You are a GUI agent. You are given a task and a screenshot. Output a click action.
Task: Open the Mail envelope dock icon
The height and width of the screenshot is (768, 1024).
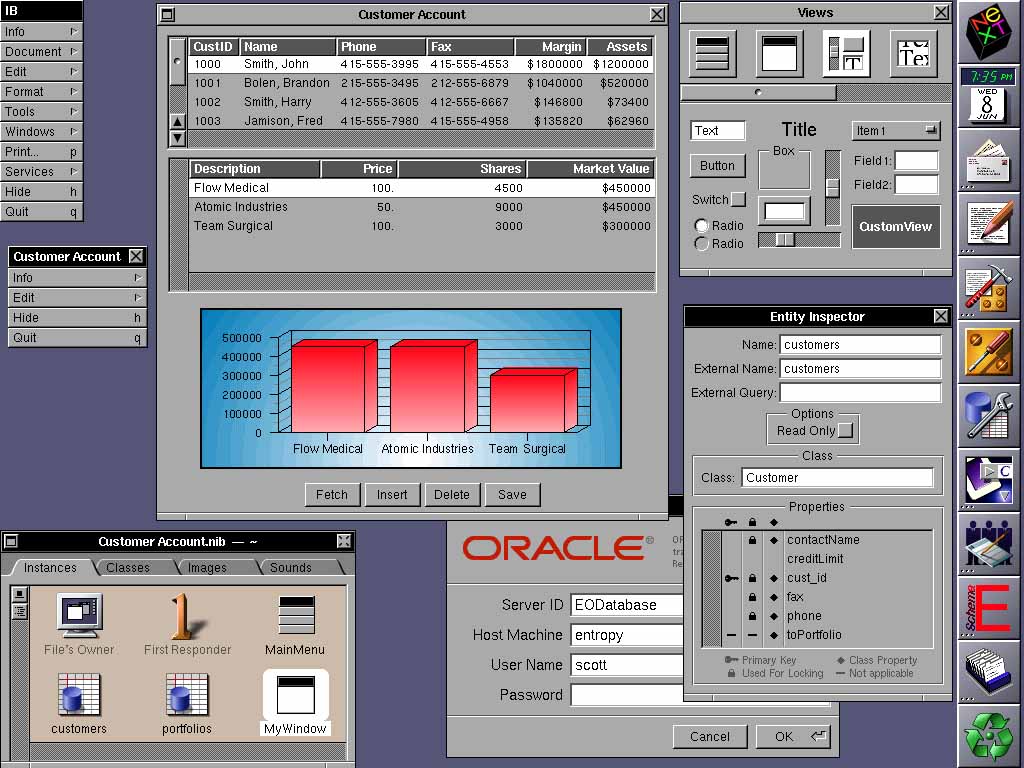[x=988, y=159]
